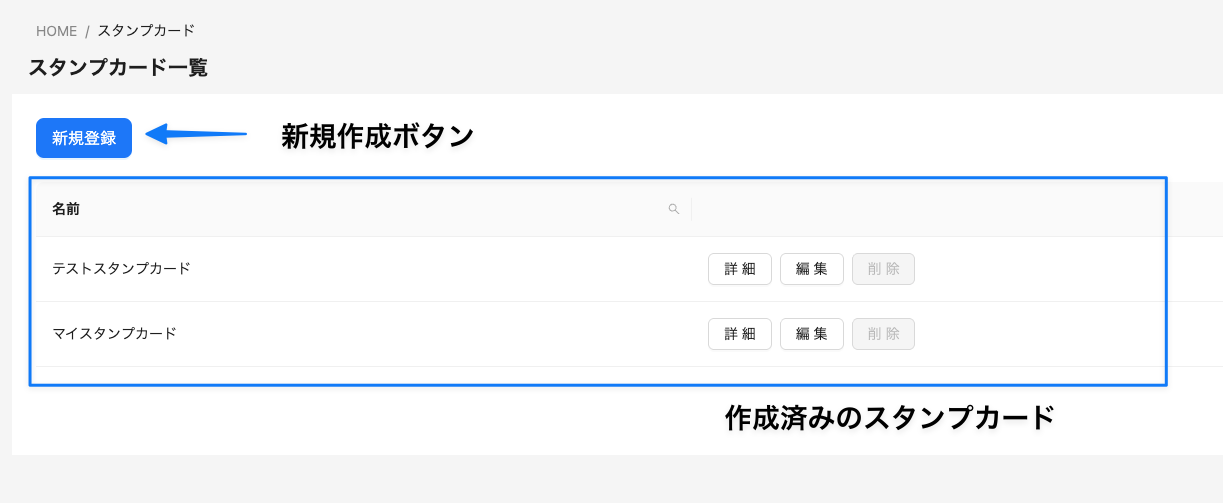Select the マイスタンプカード row name
The height and width of the screenshot is (503, 1223).
coord(114,334)
